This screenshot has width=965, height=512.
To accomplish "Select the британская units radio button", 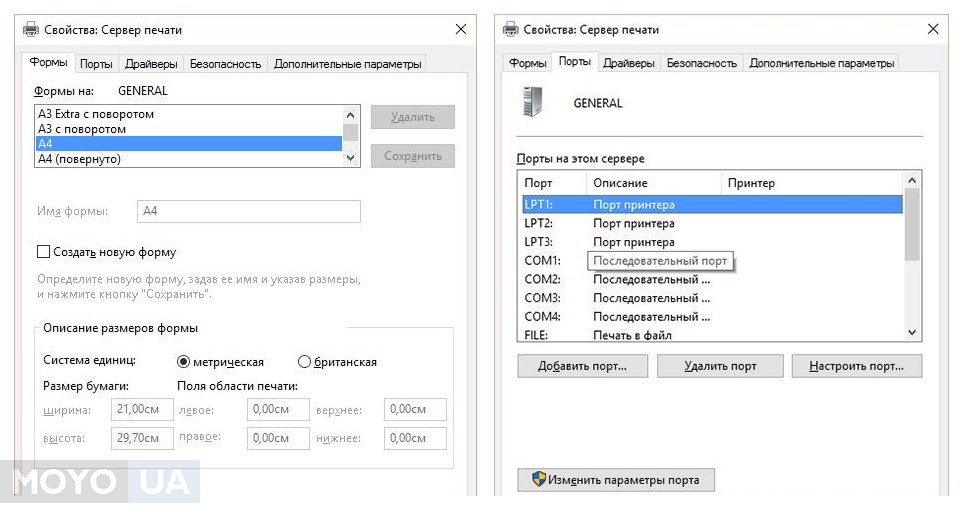I will 305,362.
